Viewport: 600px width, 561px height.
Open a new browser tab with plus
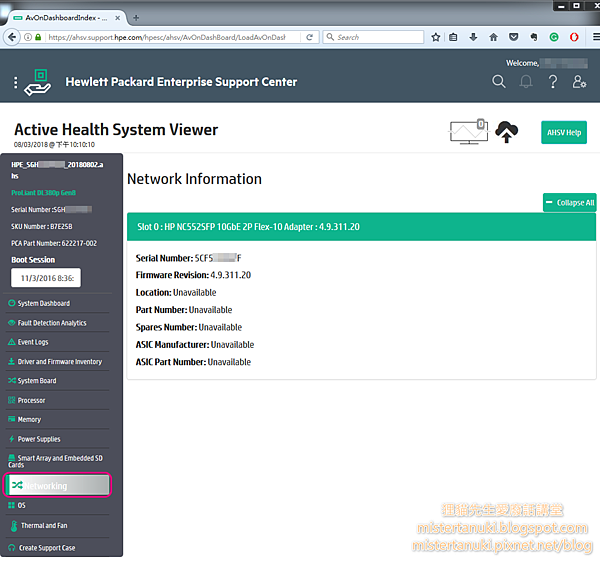click(x=136, y=18)
